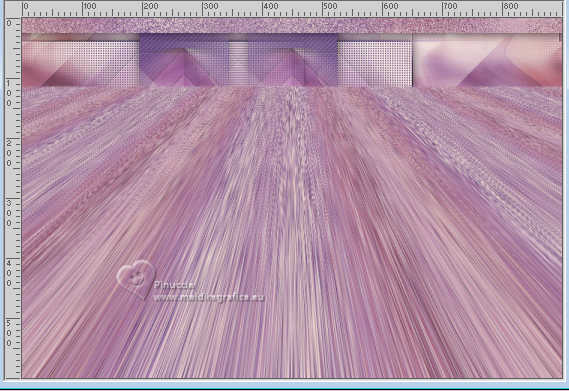The image size is (569, 391).
Task: Click the 300 mark on vertical ruler
Action: tap(9, 213)
